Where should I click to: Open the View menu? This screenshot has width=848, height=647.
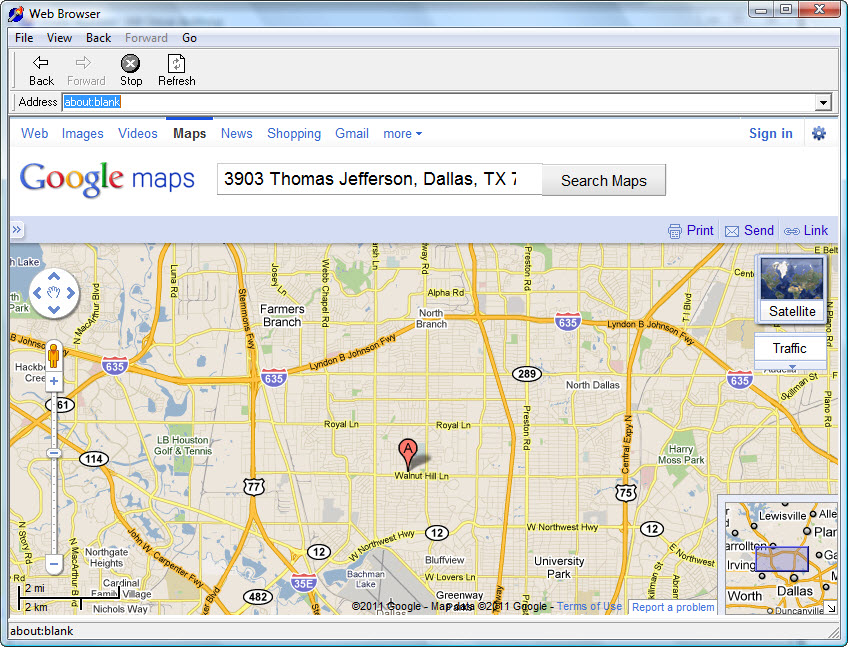59,38
